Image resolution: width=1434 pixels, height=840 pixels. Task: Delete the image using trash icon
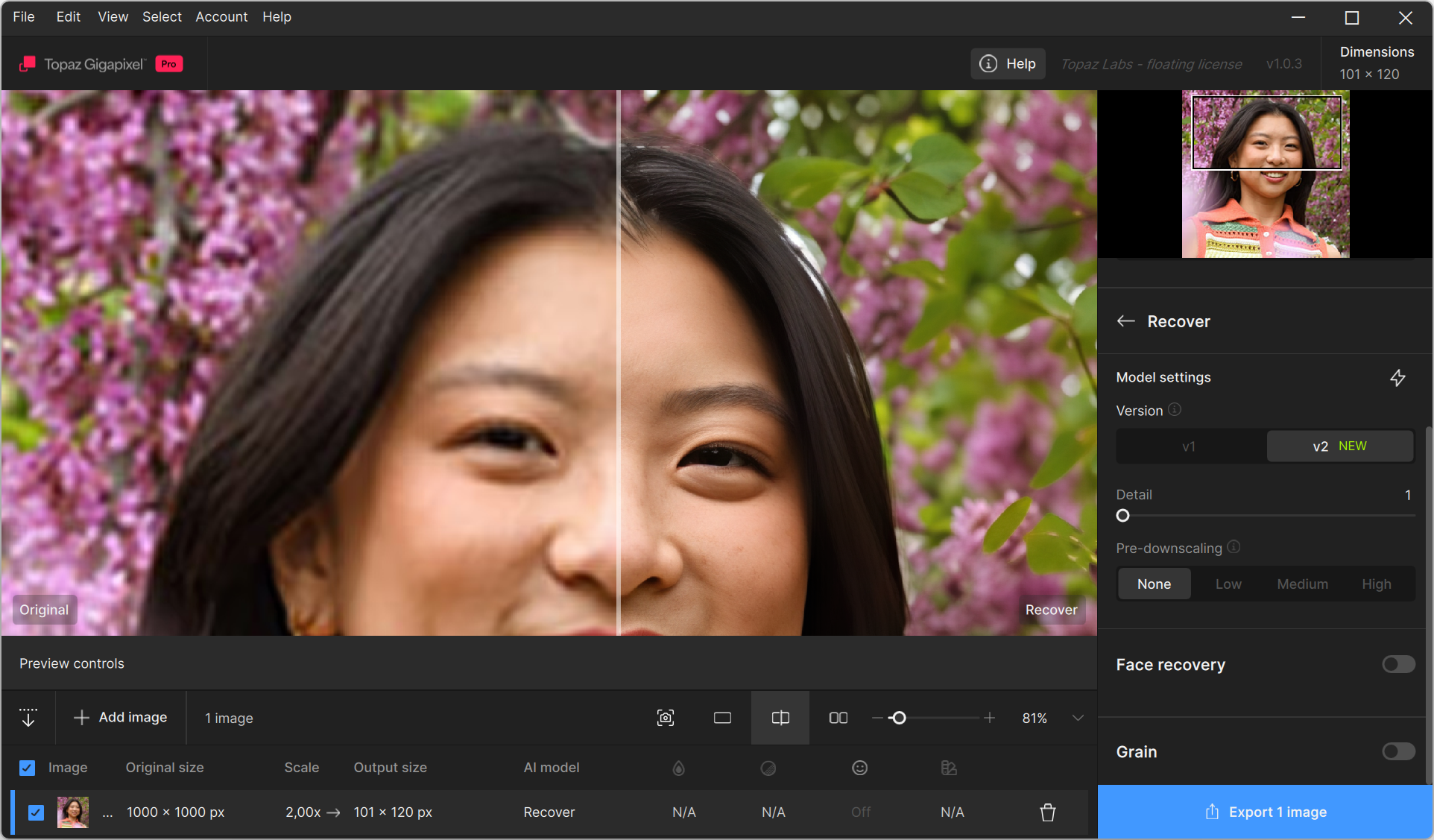pyautogui.click(x=1048, y=812)
